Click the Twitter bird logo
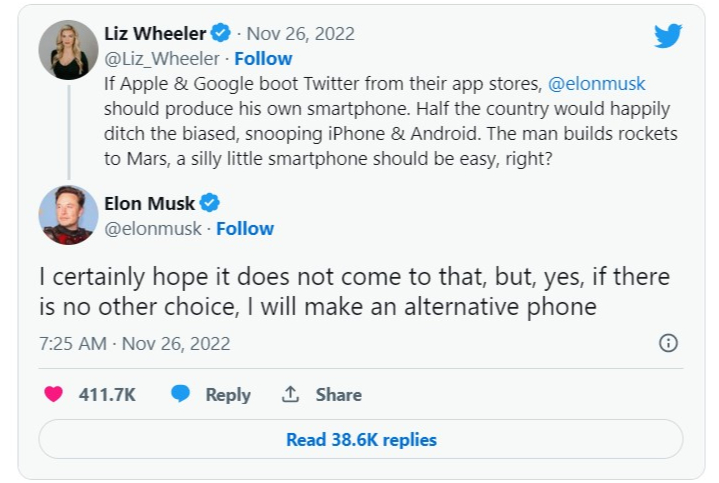719x483 pixels. click(667, 36)
